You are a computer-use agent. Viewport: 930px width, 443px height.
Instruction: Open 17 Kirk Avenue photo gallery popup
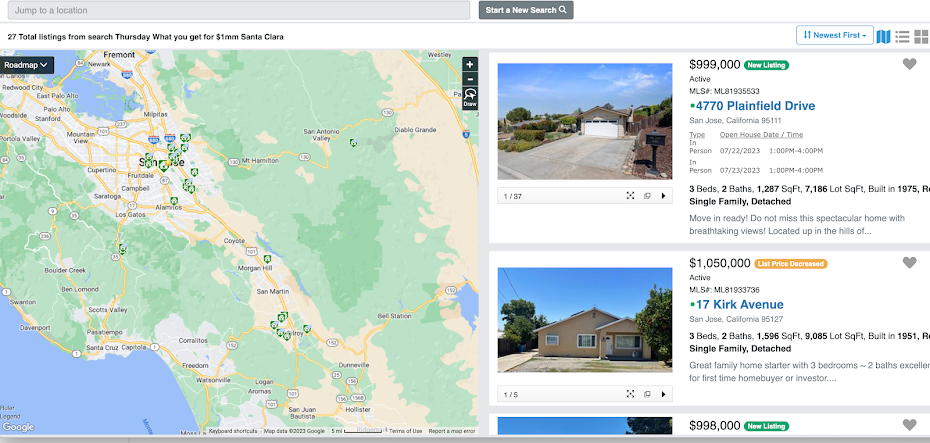click(x=647, y=394)
